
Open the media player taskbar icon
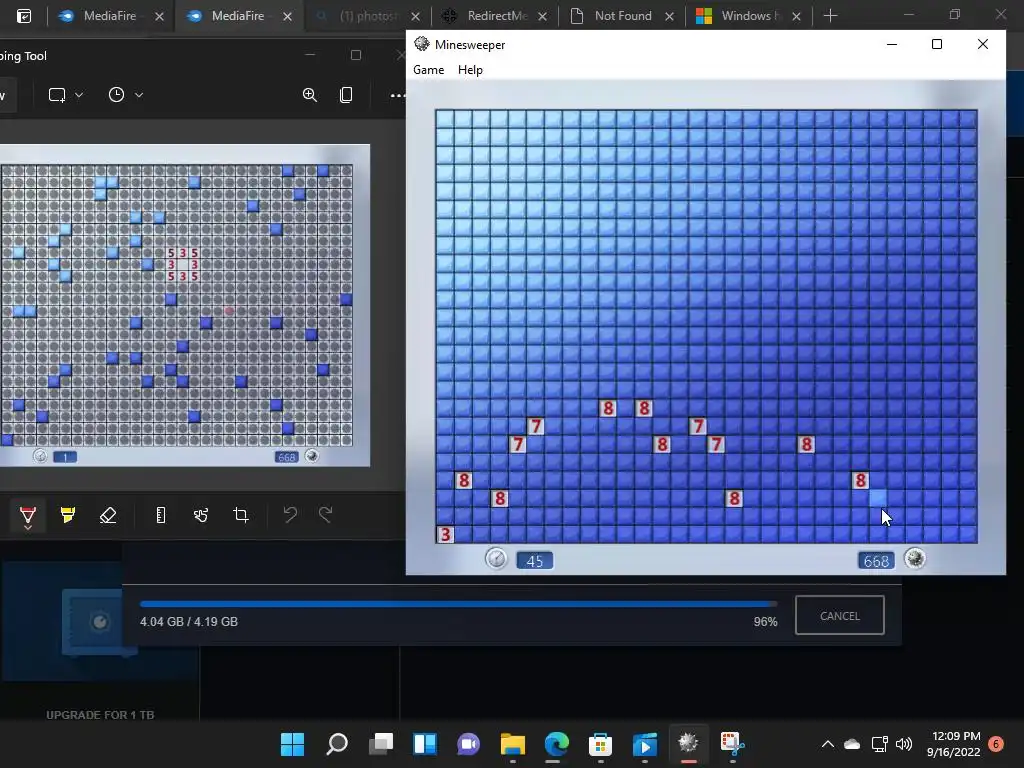pyautogui.click(x=645, y=744)
